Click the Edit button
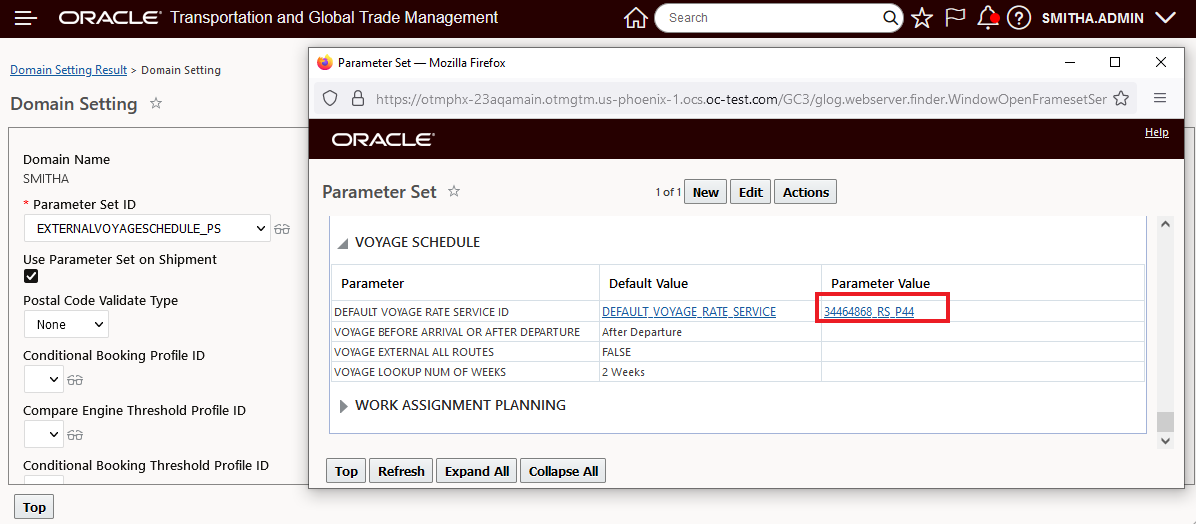The height and width of the screenshot is (524, 1196). pos(750,192)
